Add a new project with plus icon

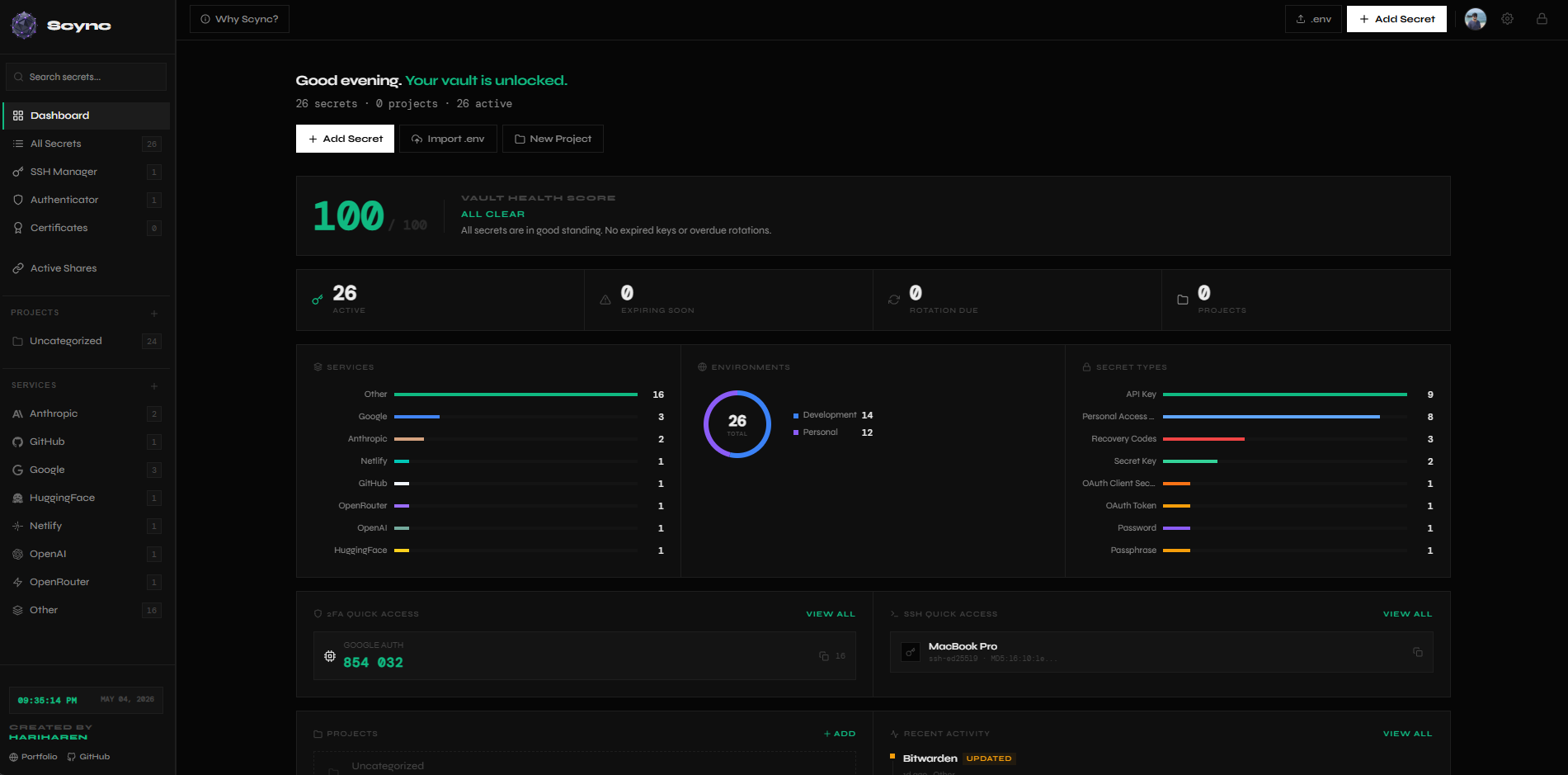pos(154,314)
